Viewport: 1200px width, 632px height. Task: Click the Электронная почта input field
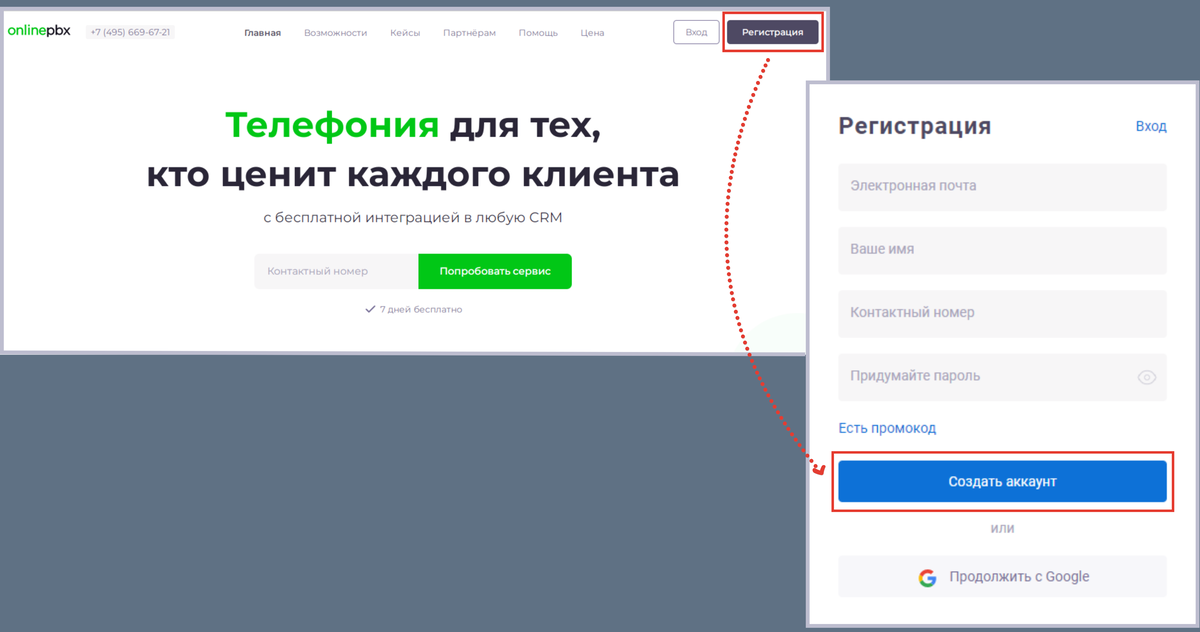pos(1002,187)
